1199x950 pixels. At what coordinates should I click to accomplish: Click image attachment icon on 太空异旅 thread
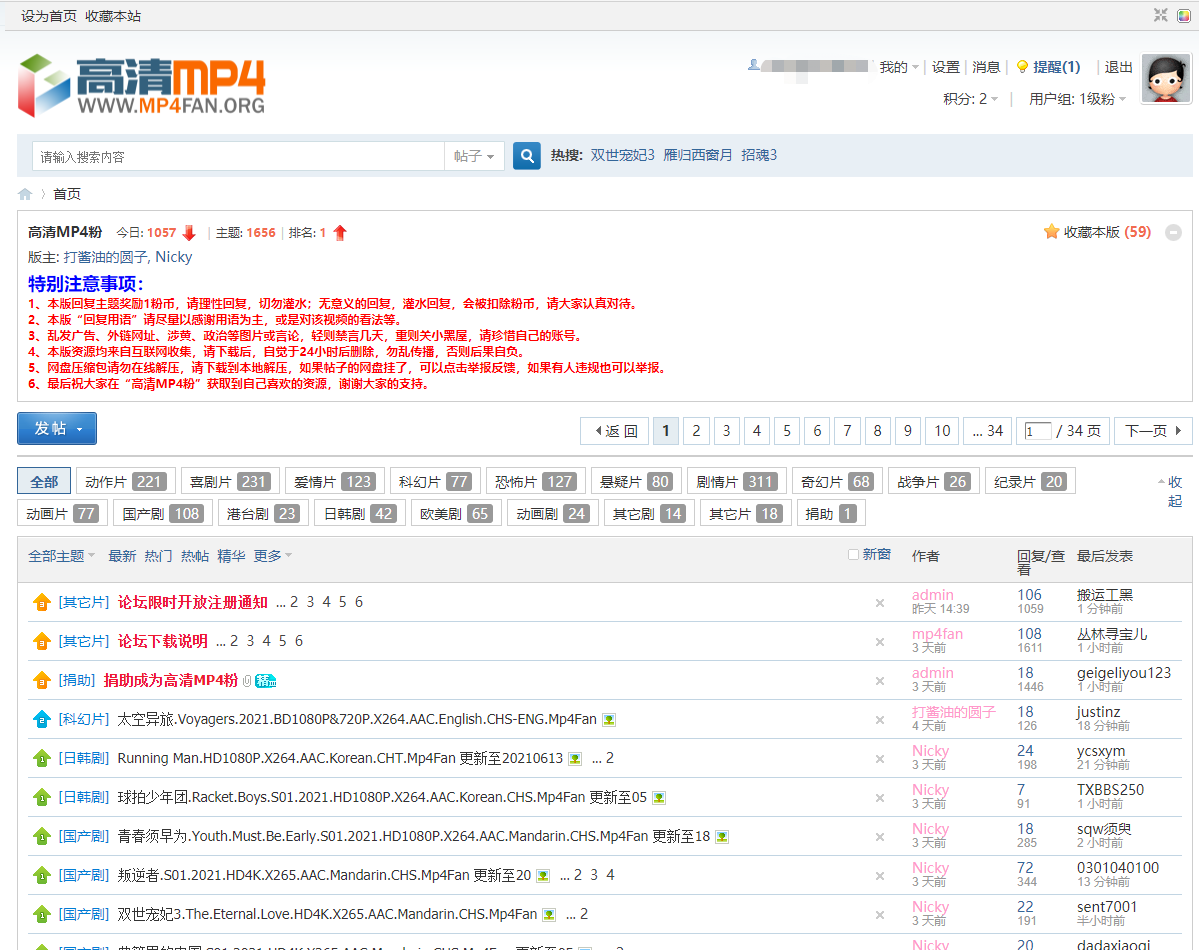pos(609,720)
